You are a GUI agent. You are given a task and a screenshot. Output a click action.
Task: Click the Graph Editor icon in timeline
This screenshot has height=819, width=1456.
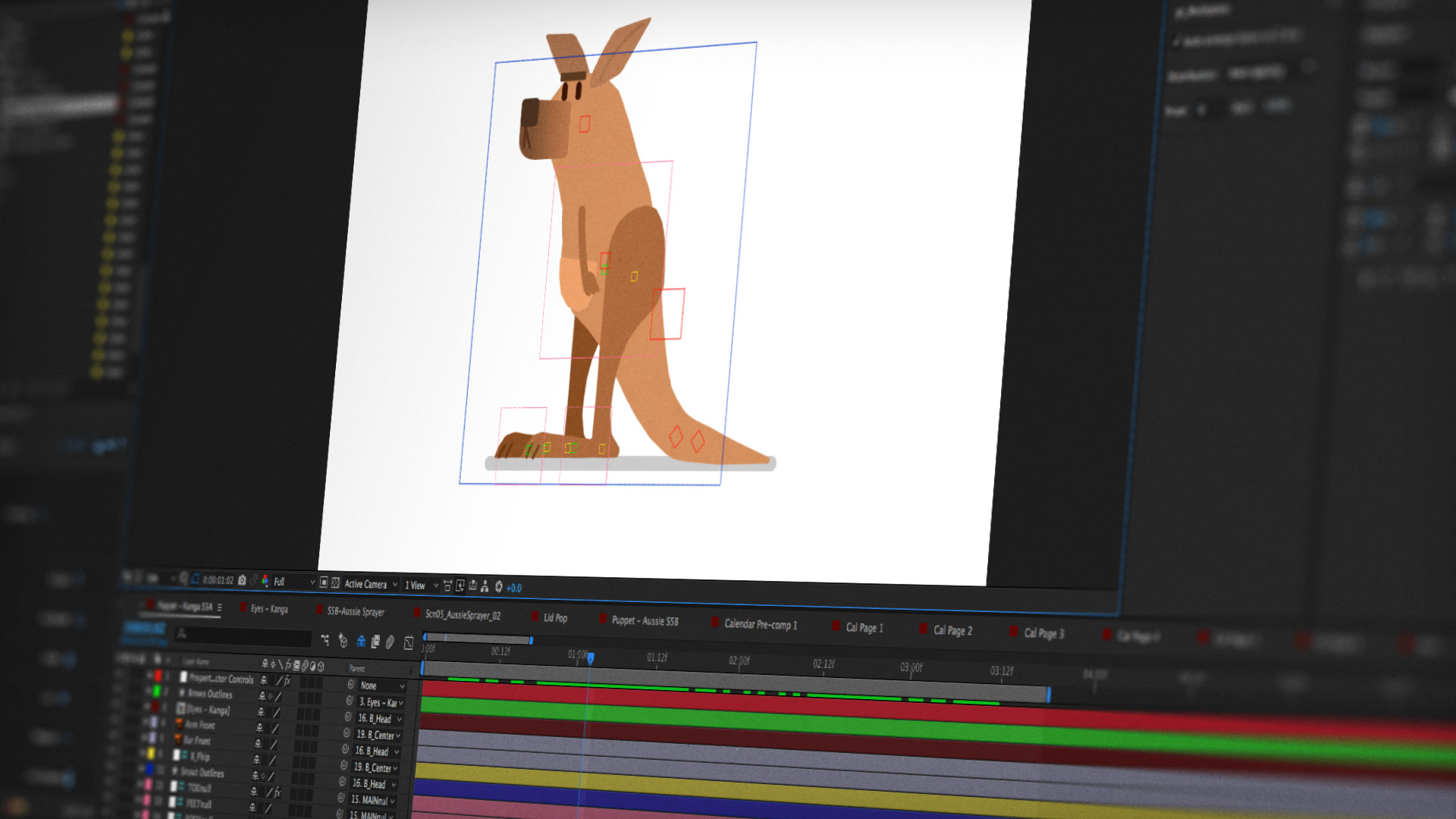click(x=409, y=643)
